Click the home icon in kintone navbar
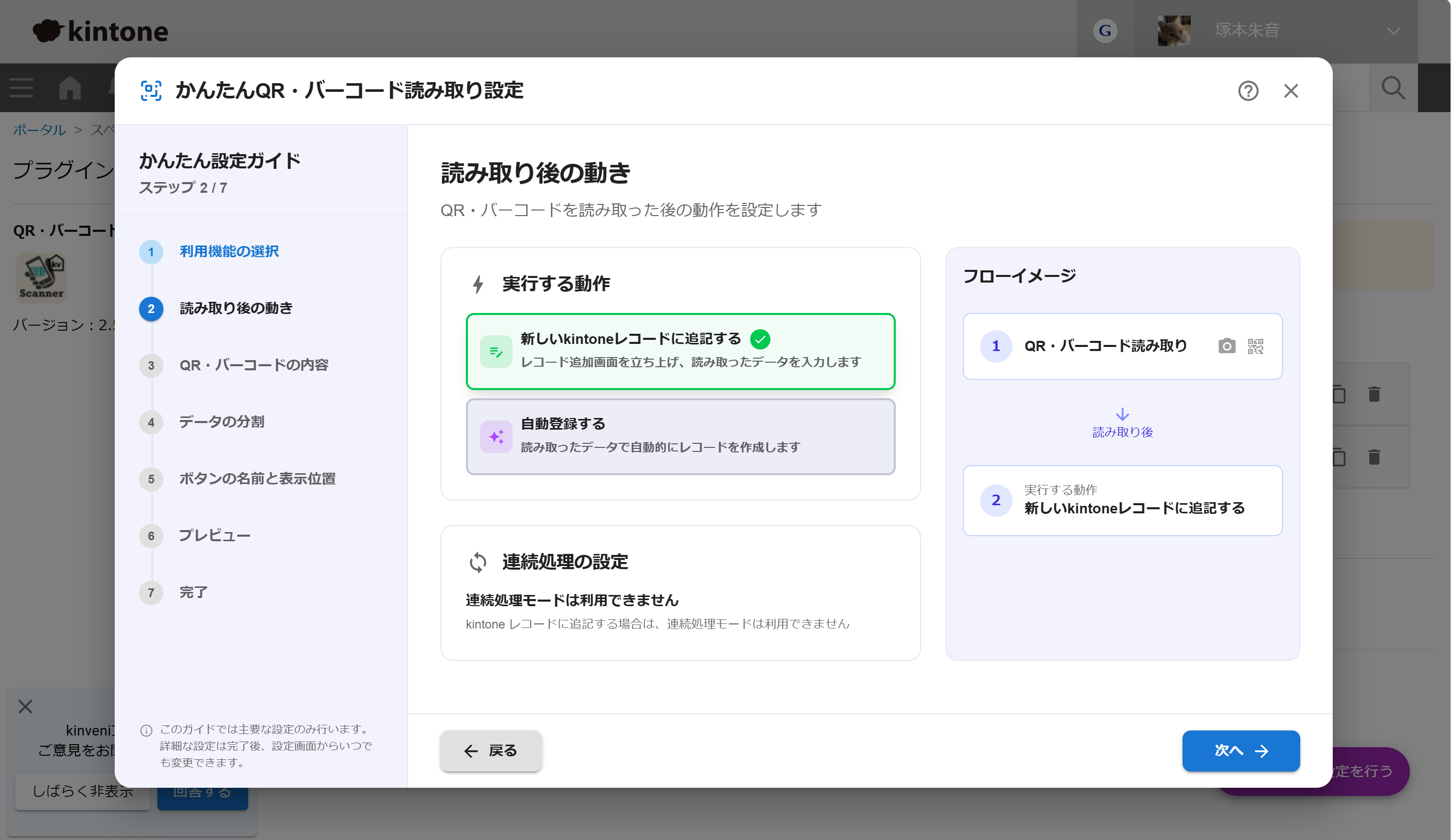This screenshot has height=840, width=1451. point(70,88)
